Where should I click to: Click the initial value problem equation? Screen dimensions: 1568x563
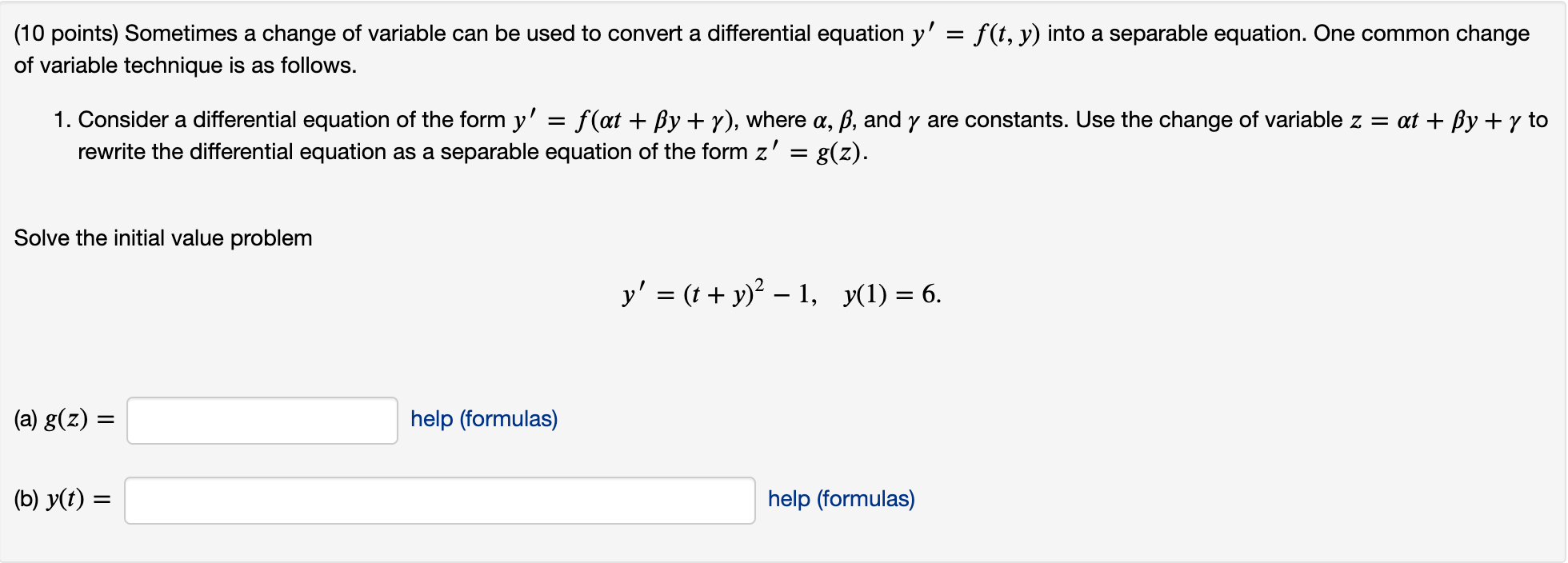pyautogui.click(x=781, y=294)
